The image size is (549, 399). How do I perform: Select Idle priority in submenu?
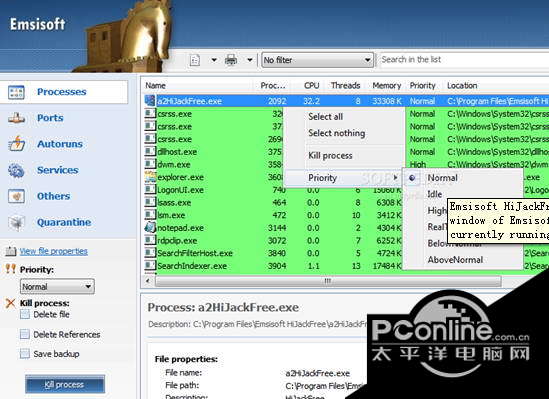pyautogui.click(x=435, y=194)
